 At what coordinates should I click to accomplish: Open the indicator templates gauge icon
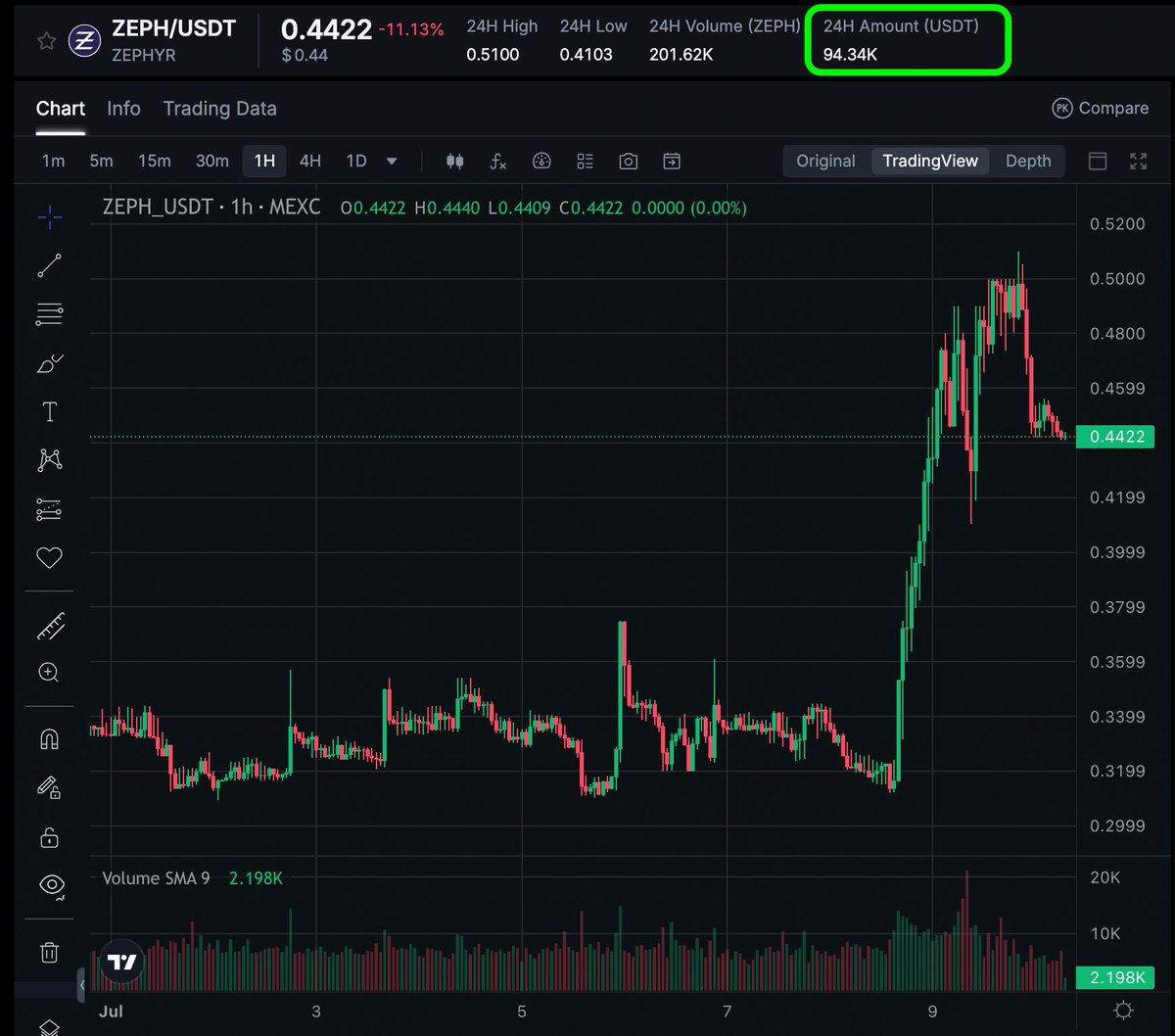click(x=542, y=162)
